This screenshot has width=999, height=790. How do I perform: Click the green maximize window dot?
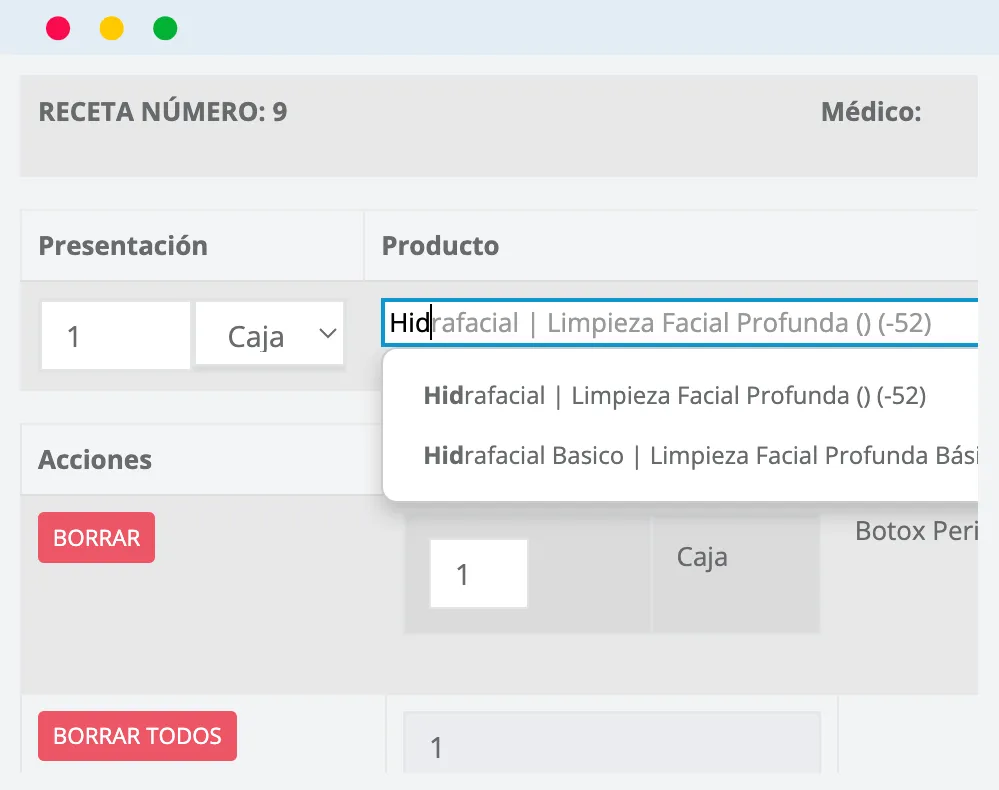coord(165,29)
